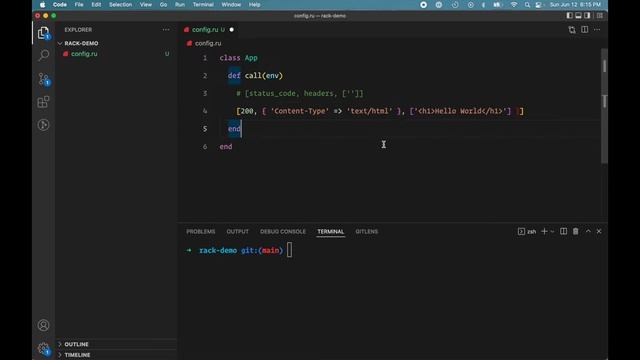Viewport: 640px width, 360px height.
Task: Open the Help menu
Action: click(x=254, y=4)
